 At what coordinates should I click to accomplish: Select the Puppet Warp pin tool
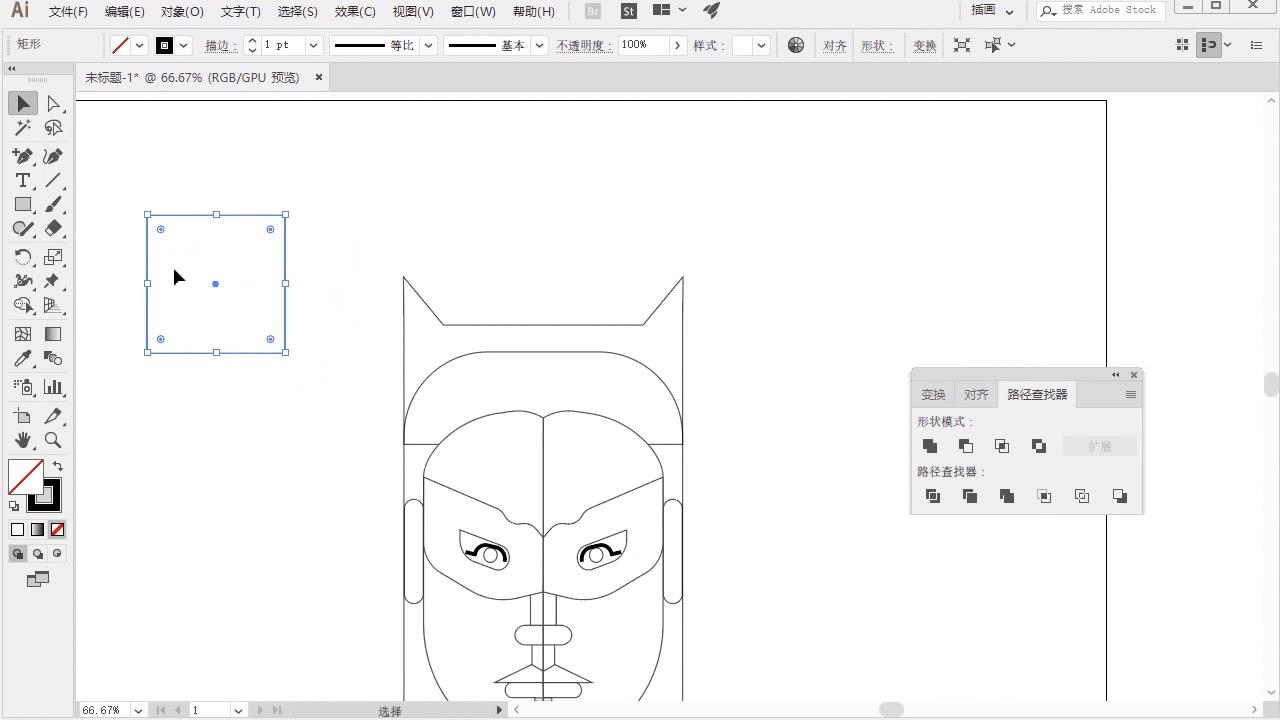point(53,282)
